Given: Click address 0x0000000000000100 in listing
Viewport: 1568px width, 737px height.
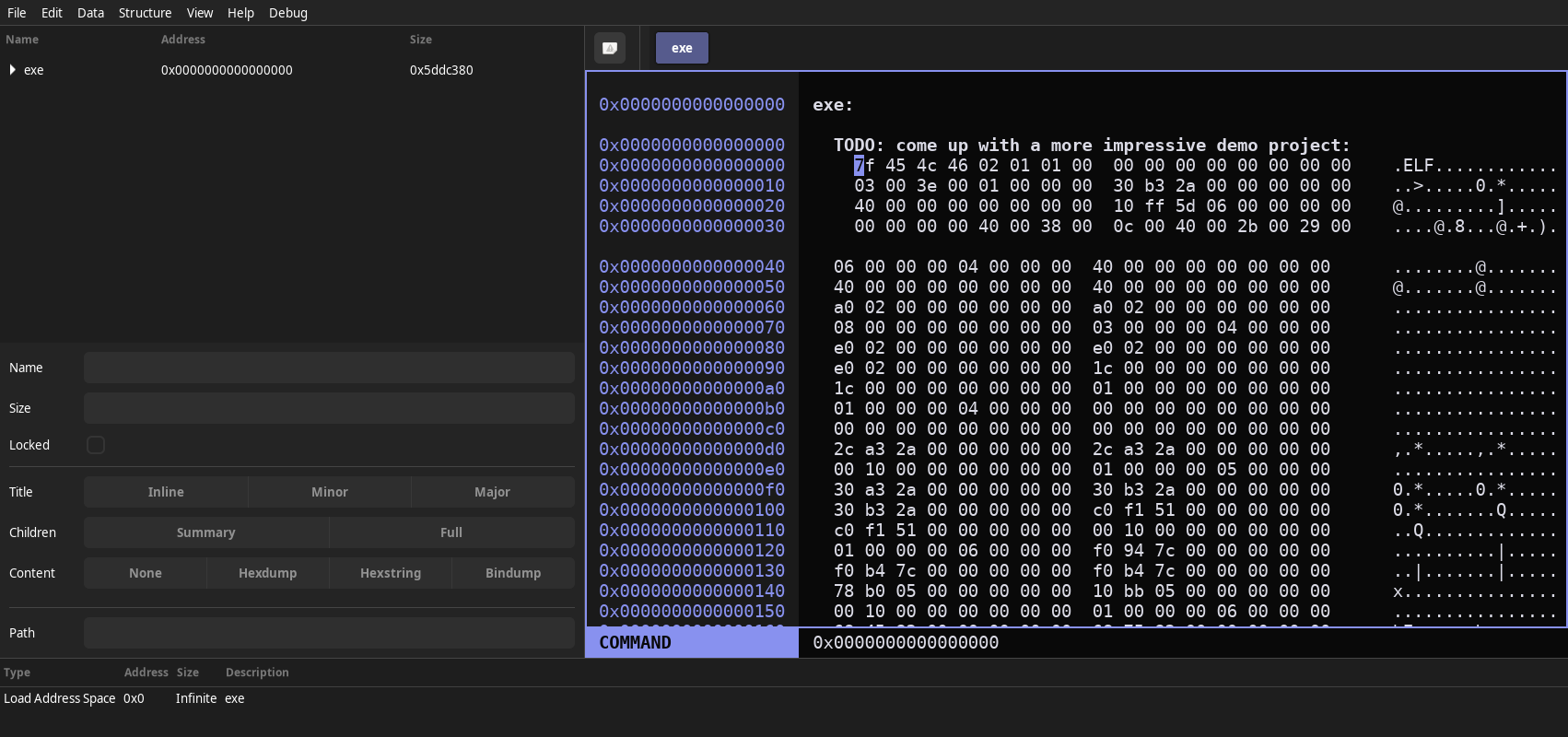Looking at the screenshot, I should pos(692,510).
